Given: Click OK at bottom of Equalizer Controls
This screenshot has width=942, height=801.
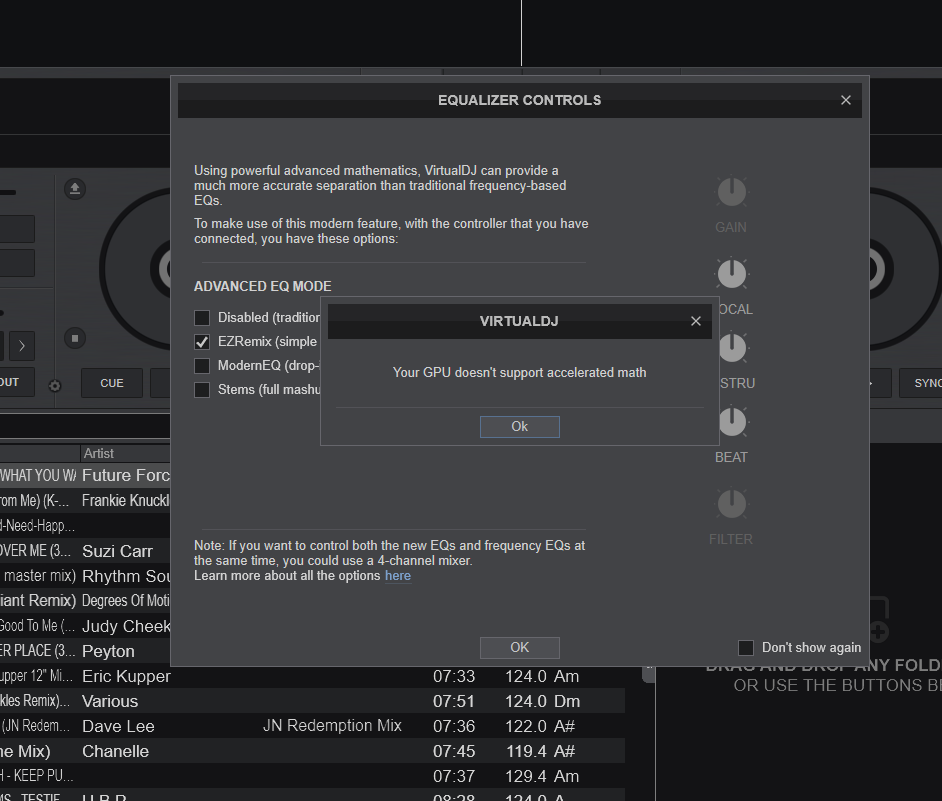Looking at the screenshot, I should (520, 648).
